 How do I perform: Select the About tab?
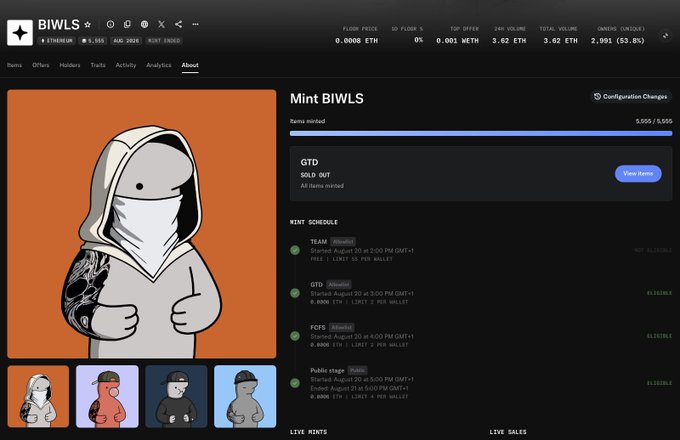point(190,65)
